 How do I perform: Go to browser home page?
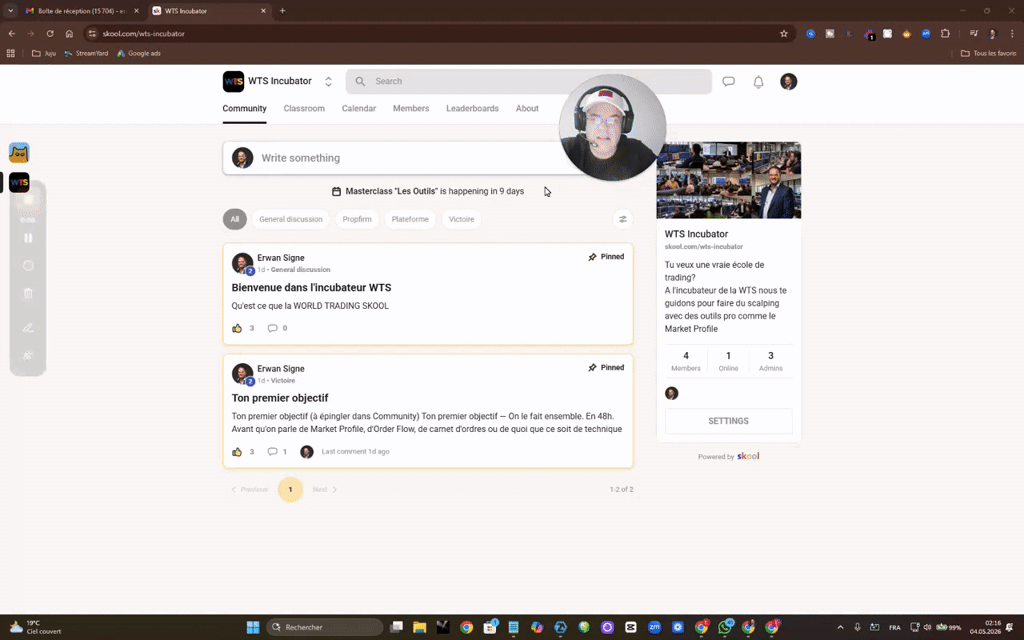69,33
